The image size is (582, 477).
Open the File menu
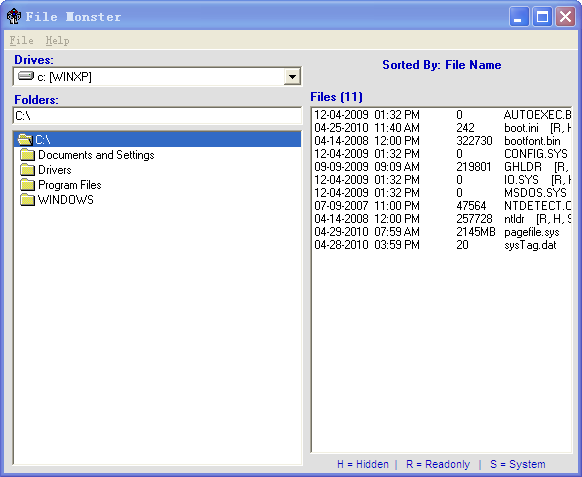click(22, 40)
